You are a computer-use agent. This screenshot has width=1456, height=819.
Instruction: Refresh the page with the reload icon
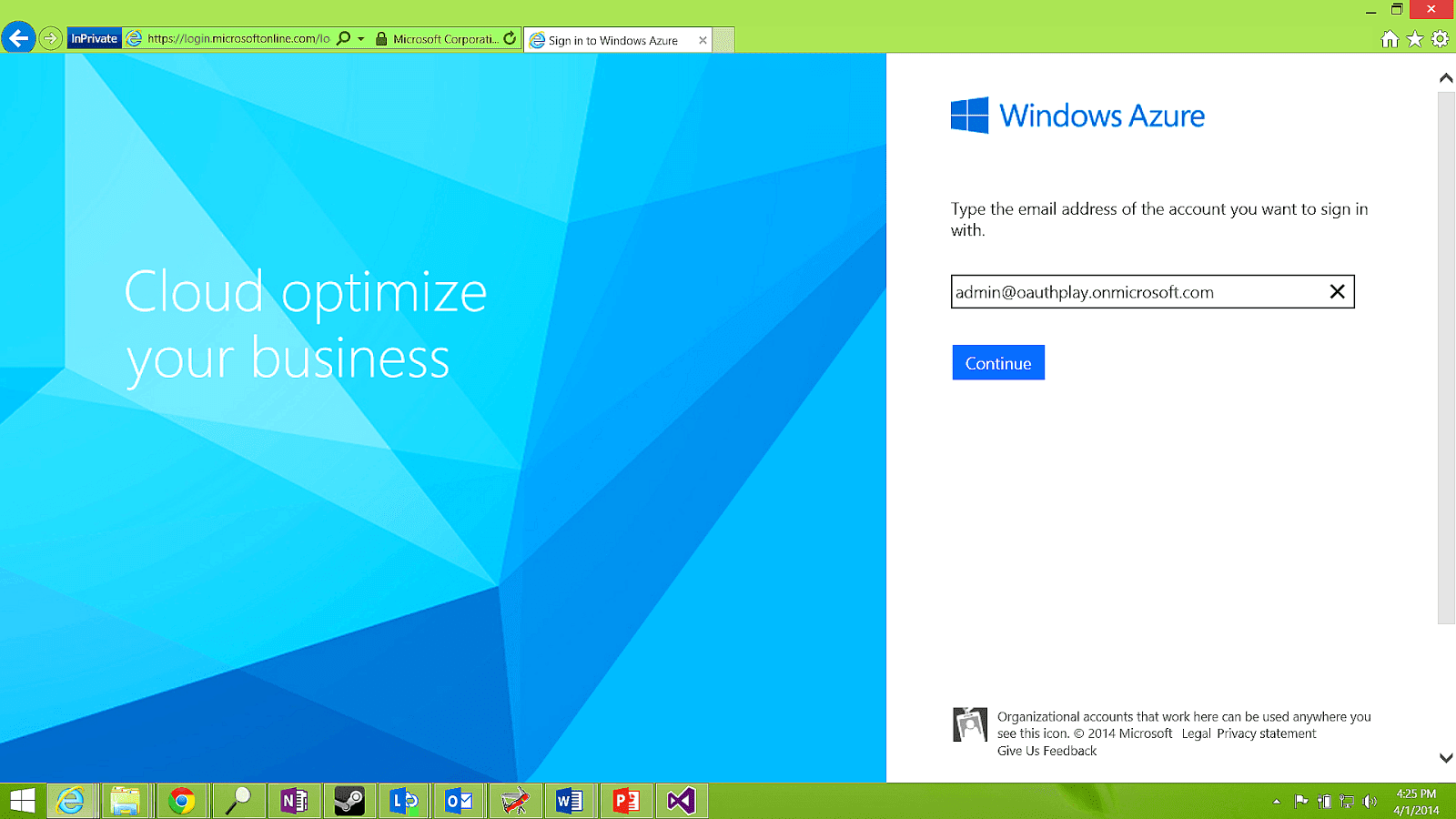[x=510, y=38]
